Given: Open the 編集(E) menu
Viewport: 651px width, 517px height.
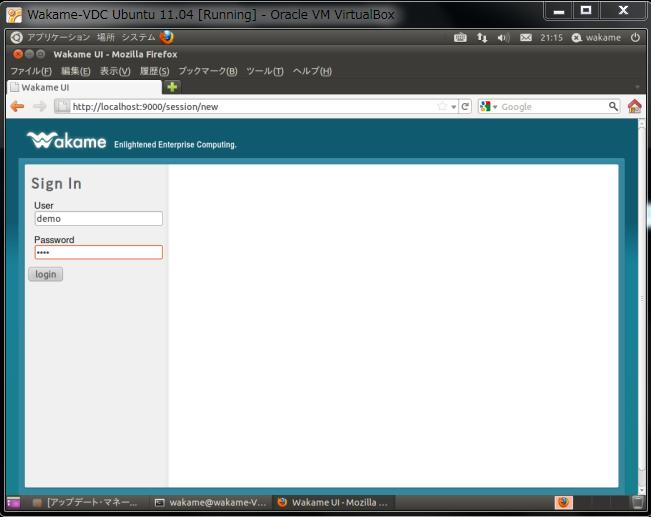Looking at the screenshot, I should coord(76,71).
